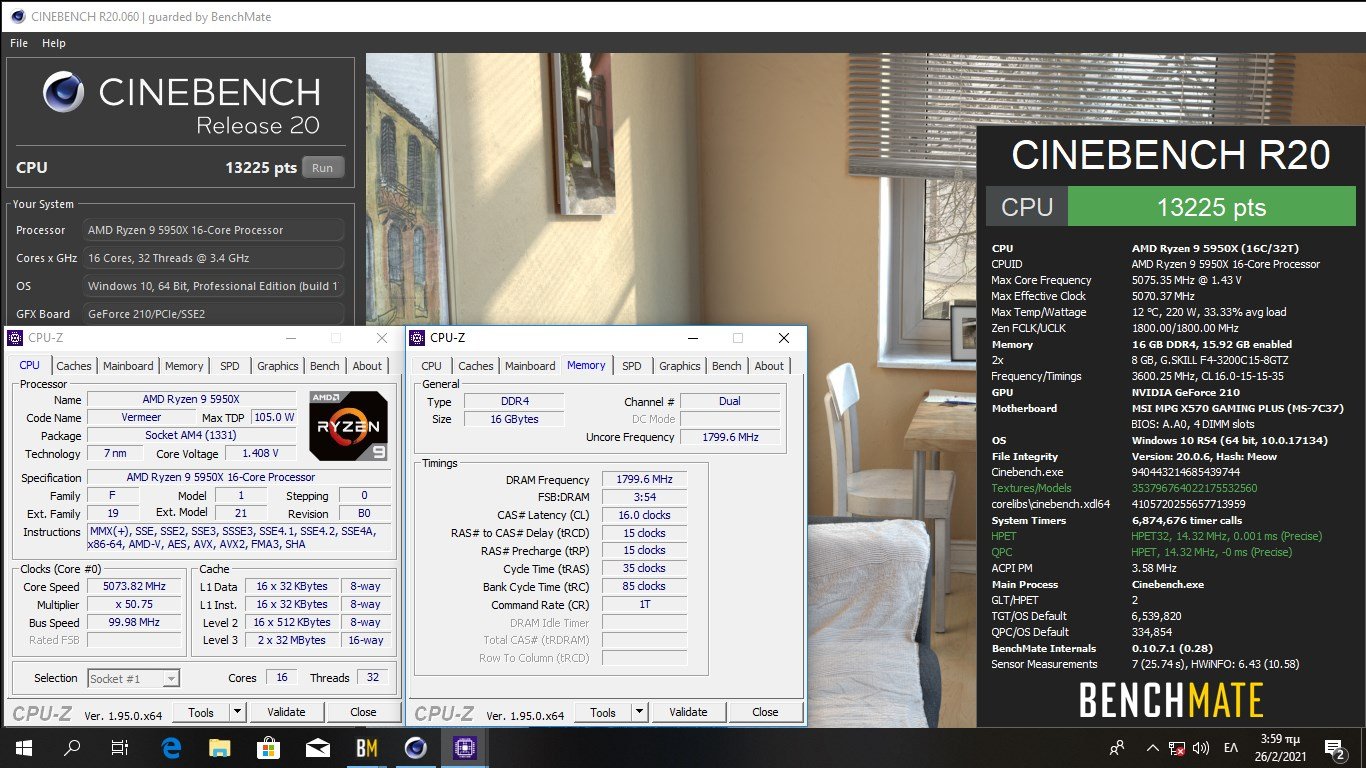The height and width of the screenshot is (768, 1366).
Task: Click the volume speaker tray icon
Action: pyautogui.click(x=1201, y=747)
